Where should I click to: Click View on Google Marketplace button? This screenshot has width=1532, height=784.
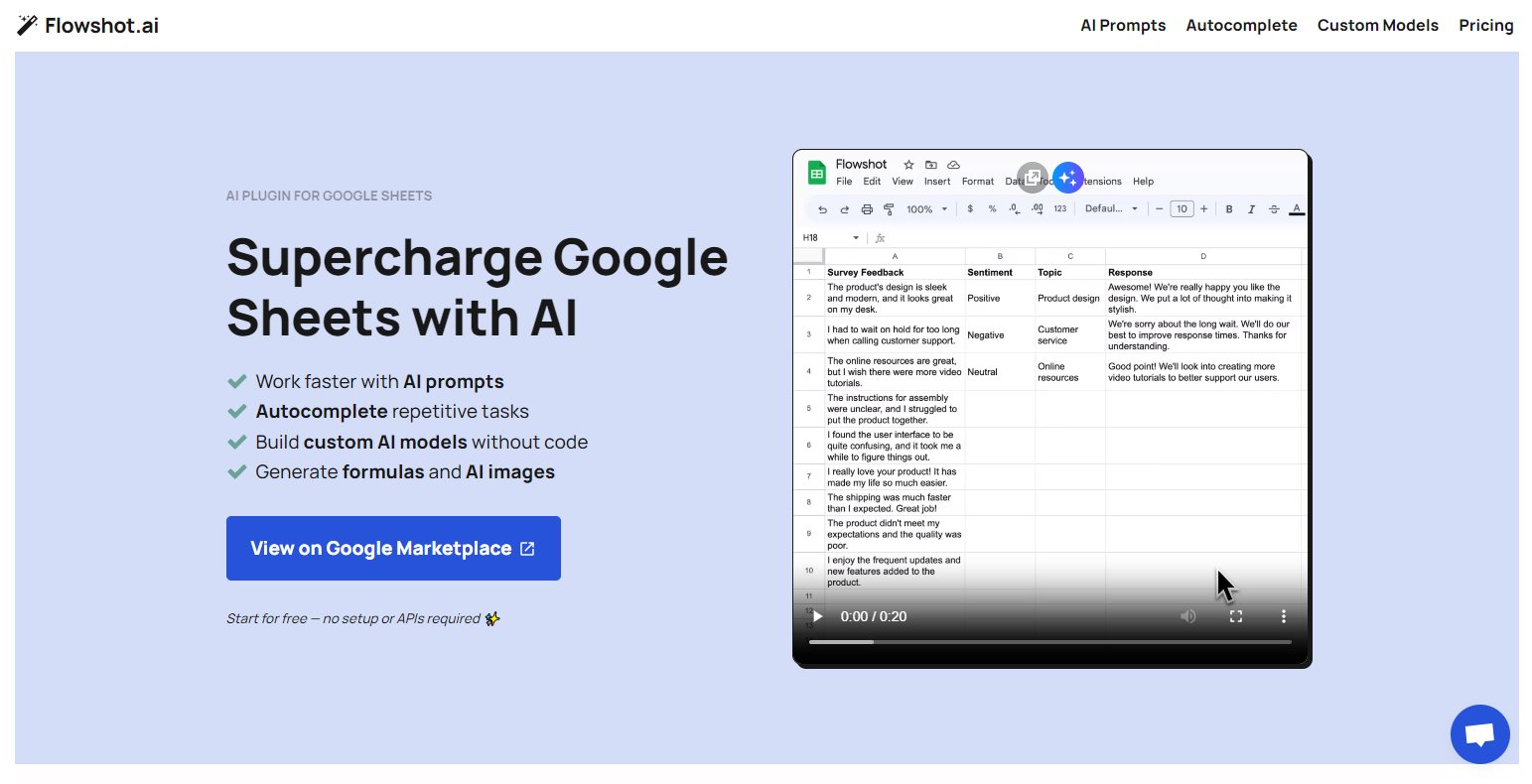tap(393, 549)
